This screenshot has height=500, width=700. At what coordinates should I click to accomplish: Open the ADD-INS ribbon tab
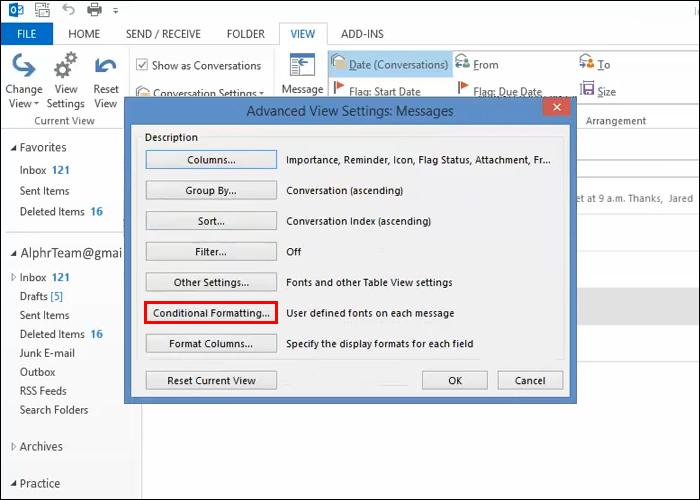362,34
